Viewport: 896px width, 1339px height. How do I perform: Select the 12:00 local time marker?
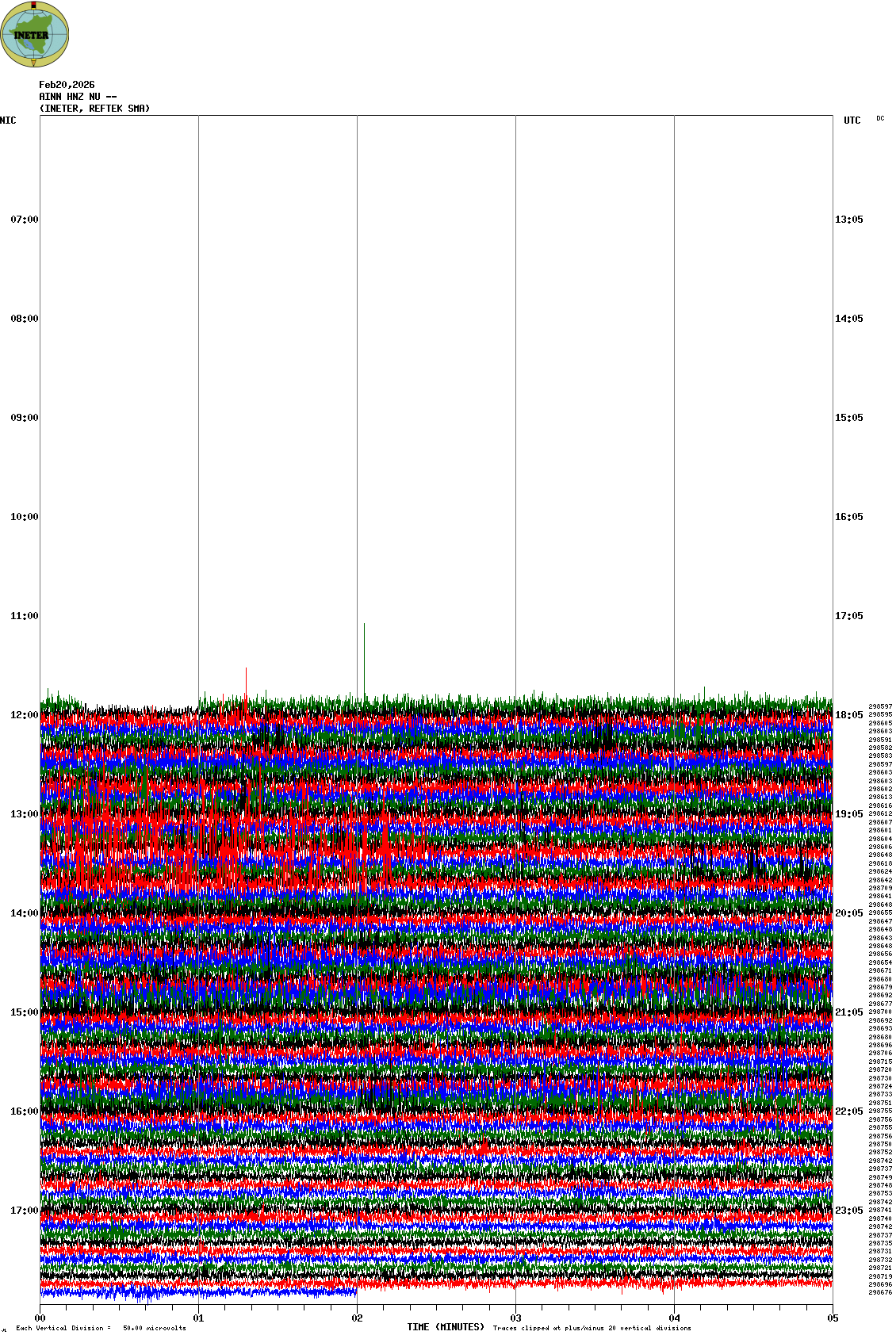pos(24,715)
